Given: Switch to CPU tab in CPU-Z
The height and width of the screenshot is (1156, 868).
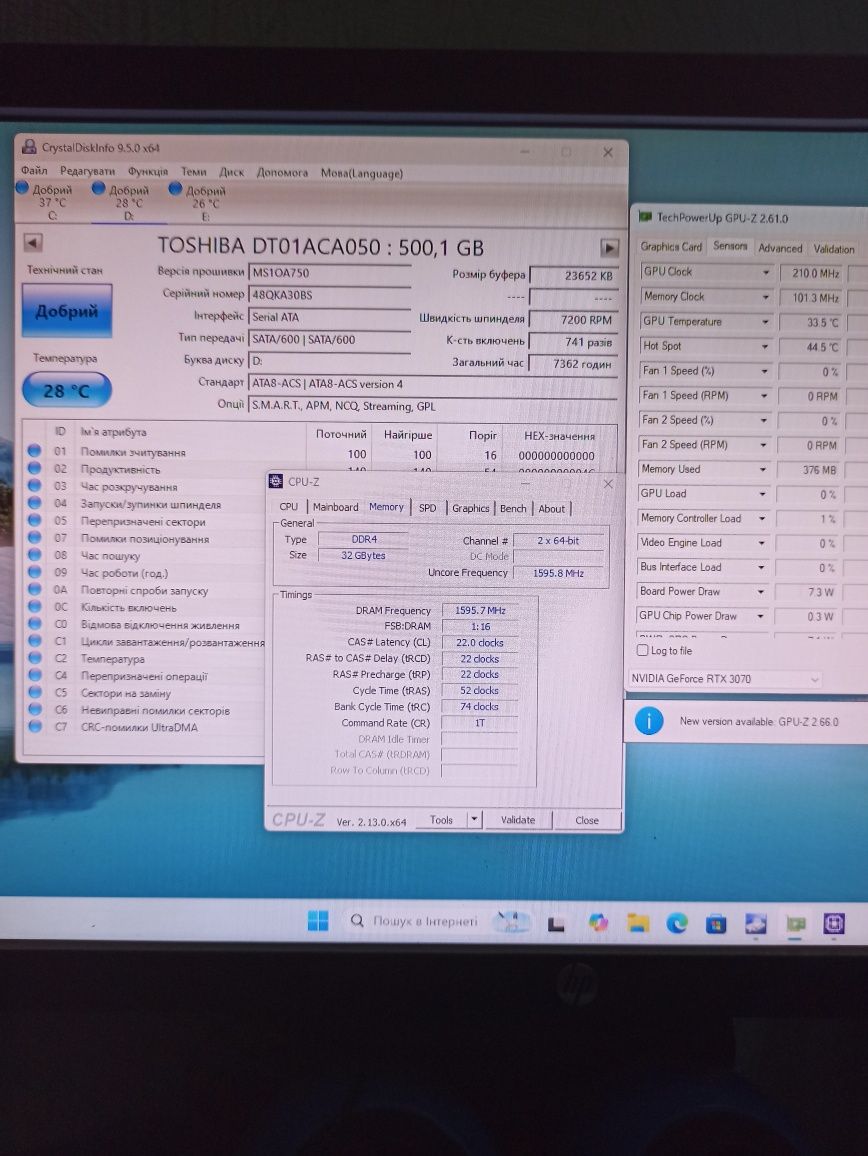Looking at the screenshot, I should [288, 506].
